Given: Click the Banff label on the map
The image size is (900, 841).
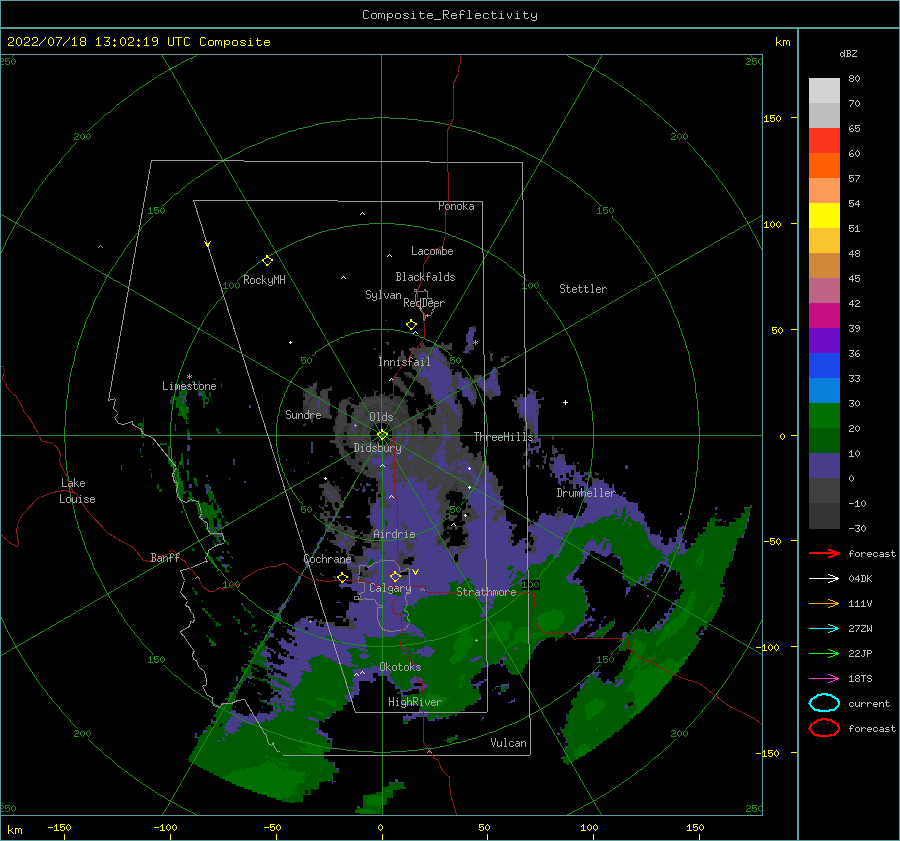Looking at the screenshot, I should tap(165, 557).
